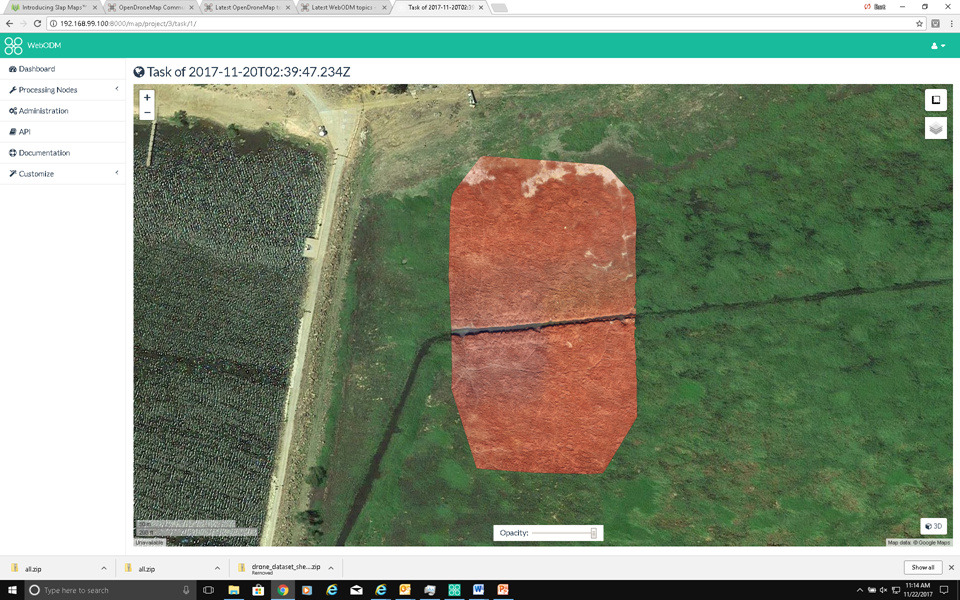The image size is (960, 600).
Task: Select the layers icon on the map
Action: [x=936, y=128]
